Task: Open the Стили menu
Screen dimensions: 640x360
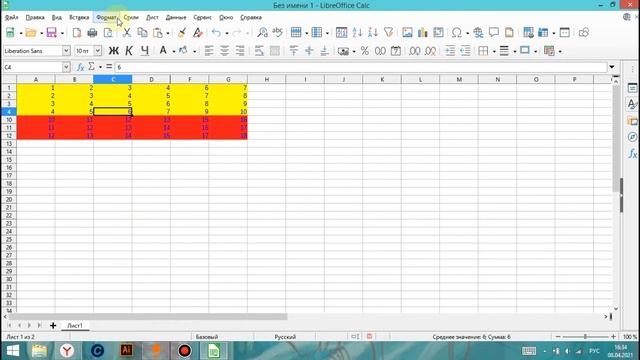Action: point(131,18)
